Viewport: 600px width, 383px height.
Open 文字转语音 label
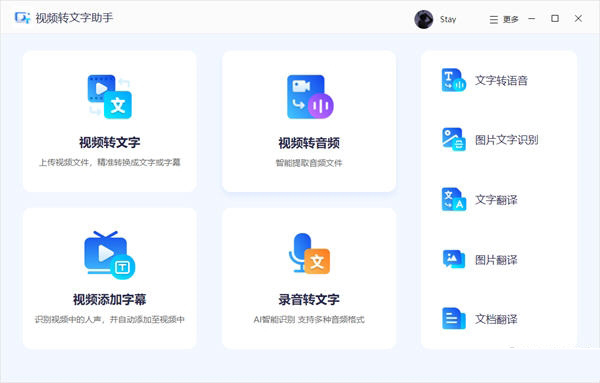pos(501,80)
